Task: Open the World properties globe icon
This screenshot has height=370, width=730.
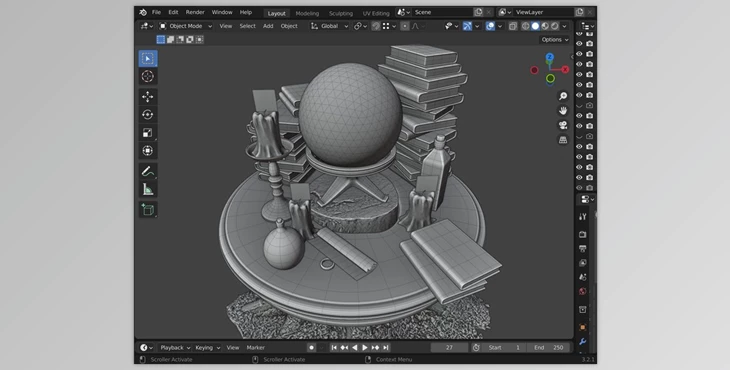Action: point(582,292)
